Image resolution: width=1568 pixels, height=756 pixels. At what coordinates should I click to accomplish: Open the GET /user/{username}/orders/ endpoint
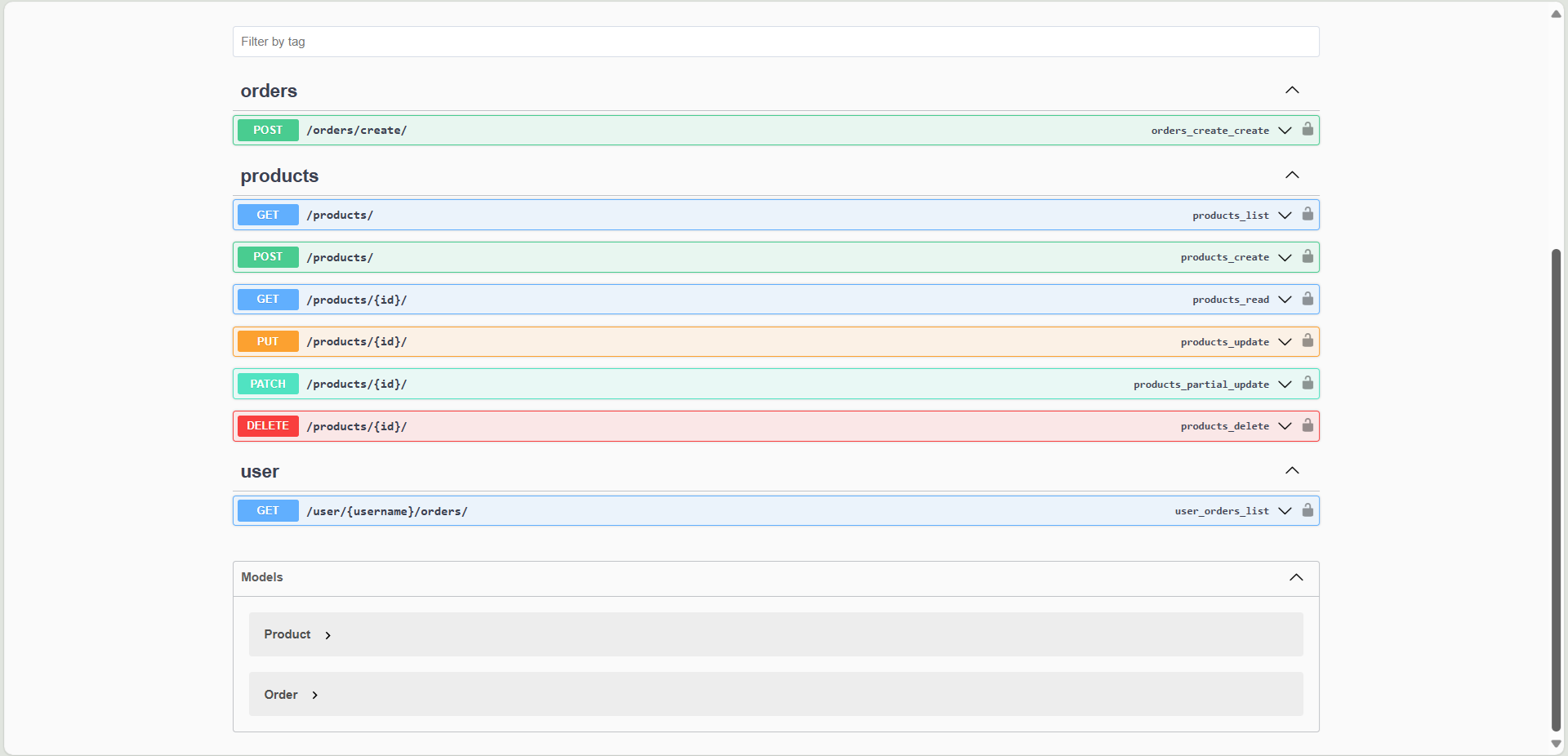[x=776, y=511]
